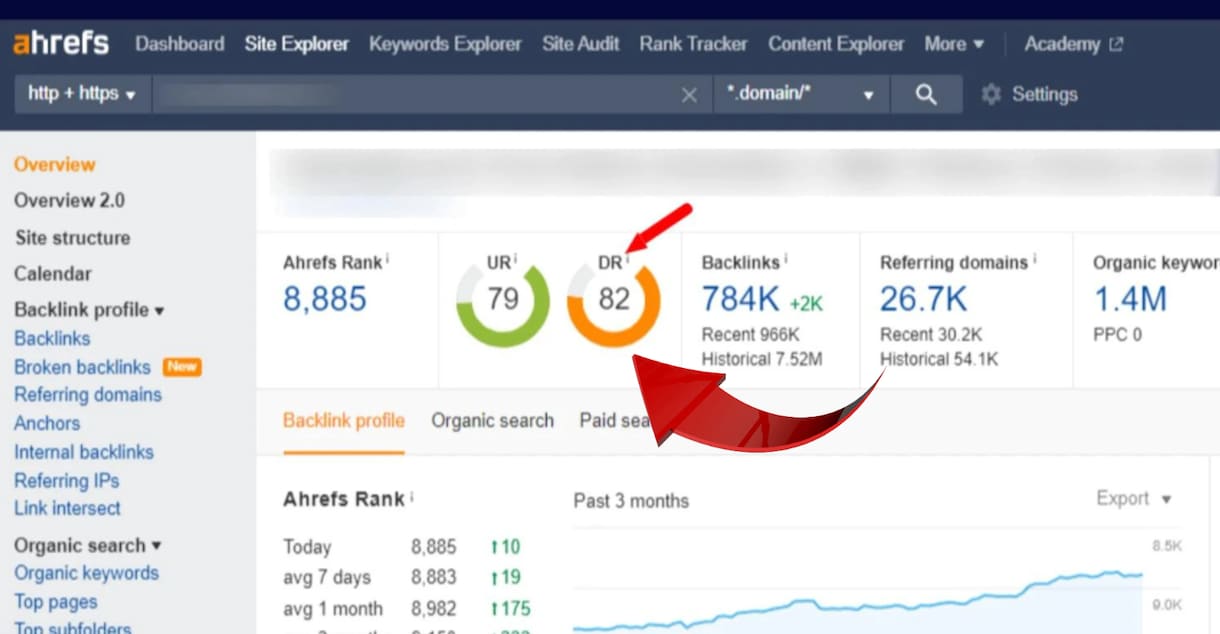Open Site structure in the sidebar
1220x634 pixels.
tap(72, 238)
